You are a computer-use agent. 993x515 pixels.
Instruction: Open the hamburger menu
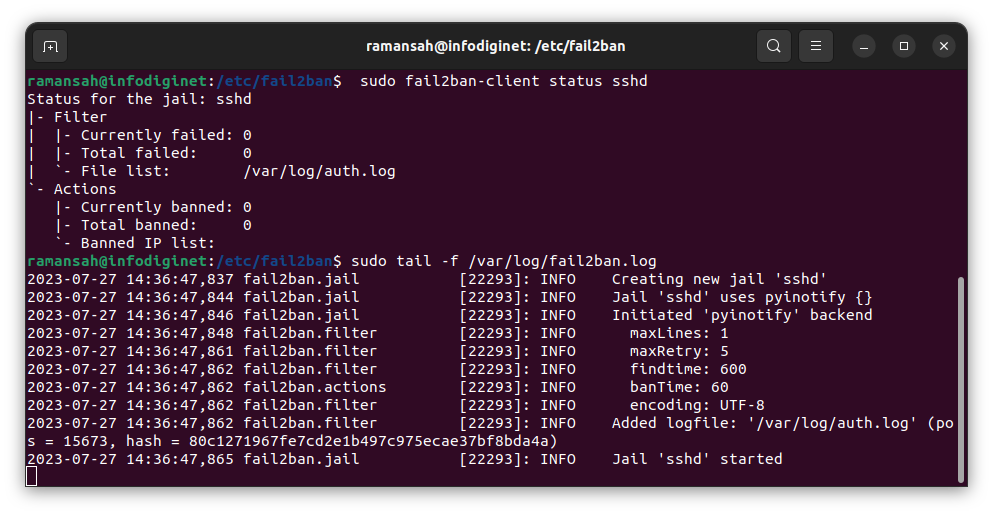(816, 46)
